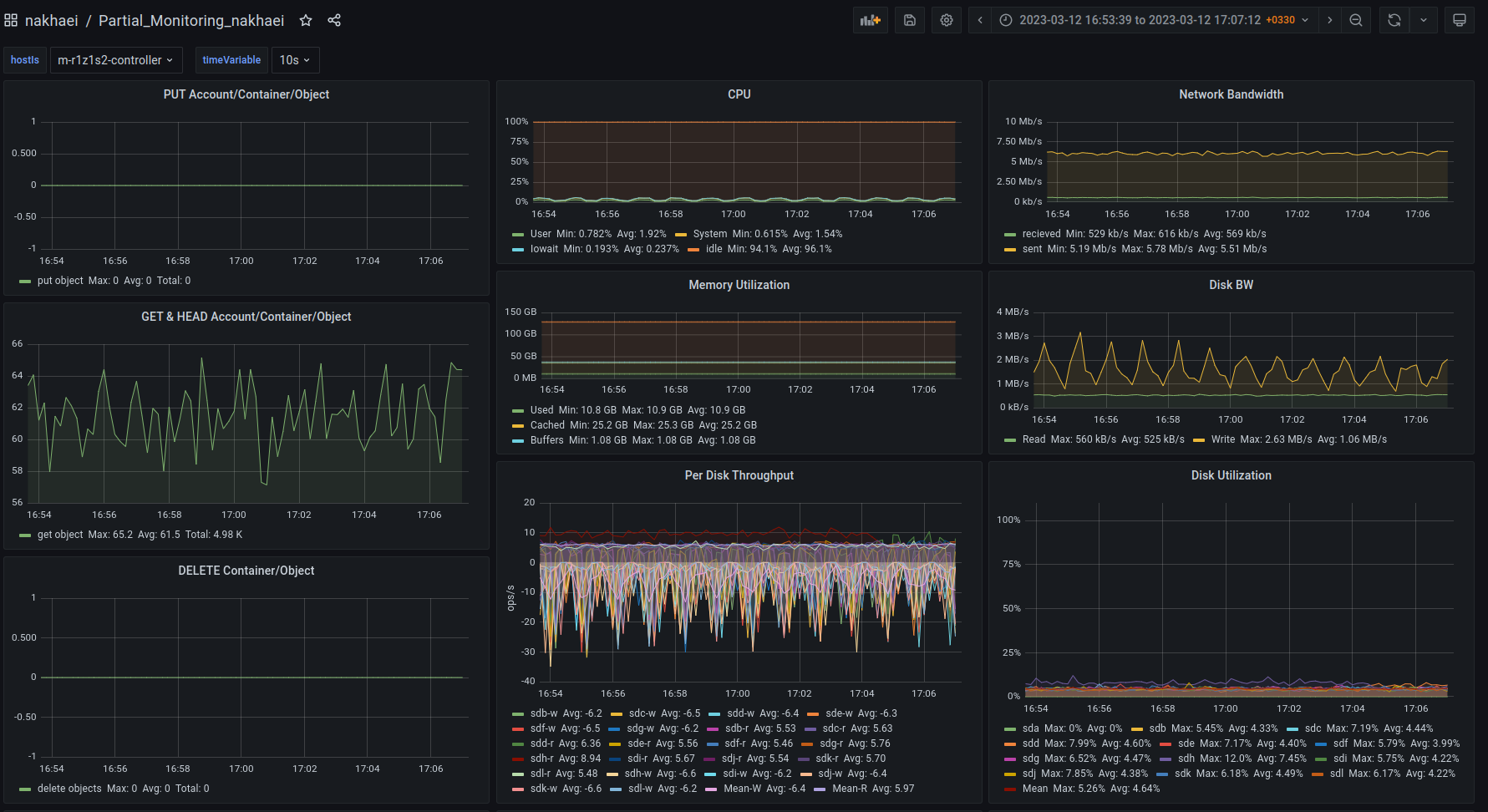Cycle view mode with the monitor icon

click(1460, 20)
